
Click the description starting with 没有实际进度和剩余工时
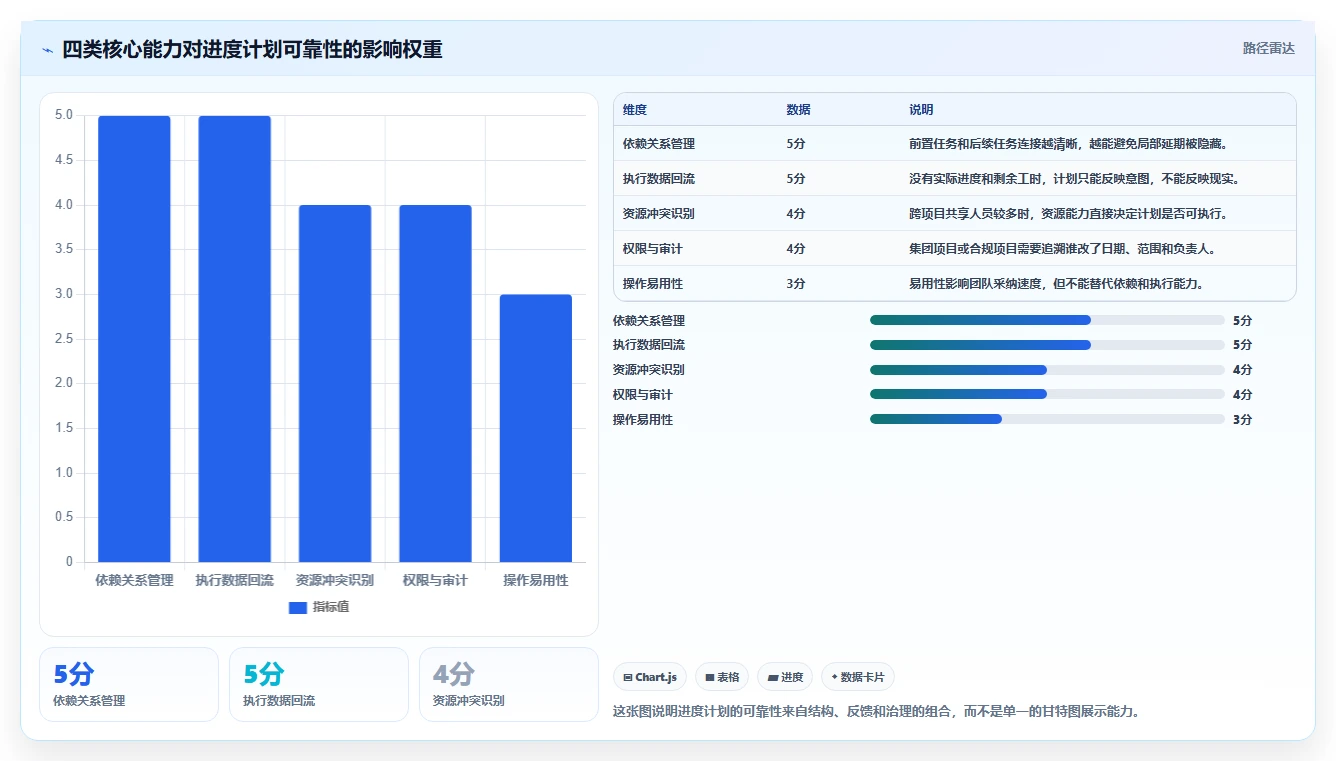pyautogui.click(x=1074, y=178)
